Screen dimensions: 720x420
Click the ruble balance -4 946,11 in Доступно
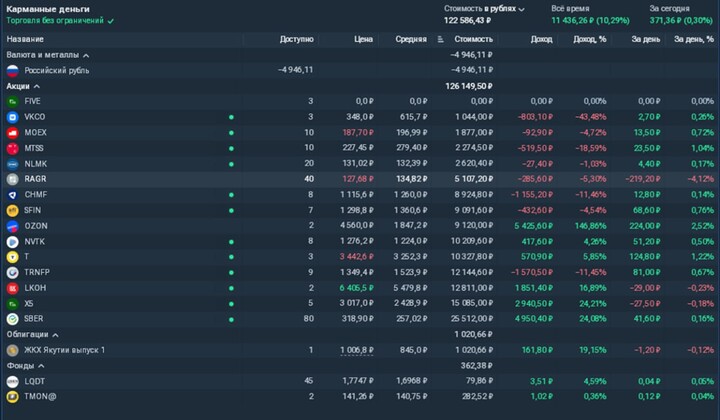(296, 70)
